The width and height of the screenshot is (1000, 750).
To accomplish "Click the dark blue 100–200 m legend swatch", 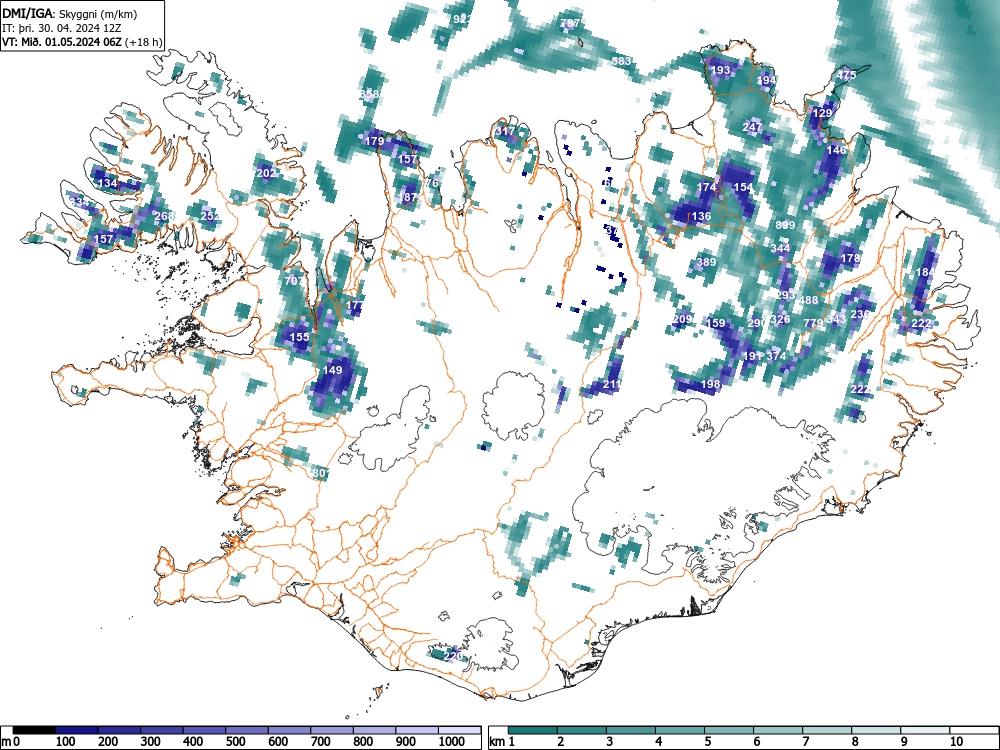I will pos(77,730).
